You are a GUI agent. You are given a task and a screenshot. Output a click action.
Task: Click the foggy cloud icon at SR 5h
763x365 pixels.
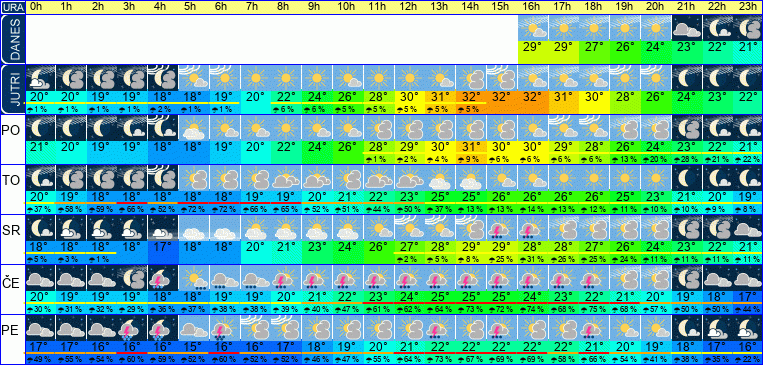pos(194,228)
